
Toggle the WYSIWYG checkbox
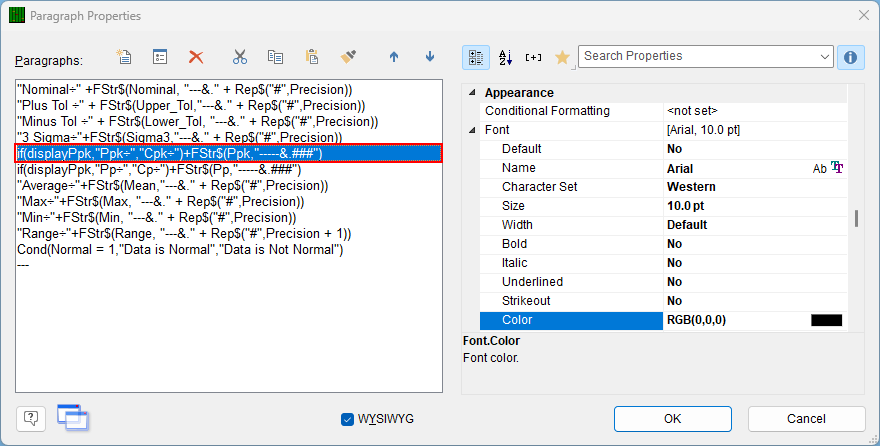click(347, 419)
